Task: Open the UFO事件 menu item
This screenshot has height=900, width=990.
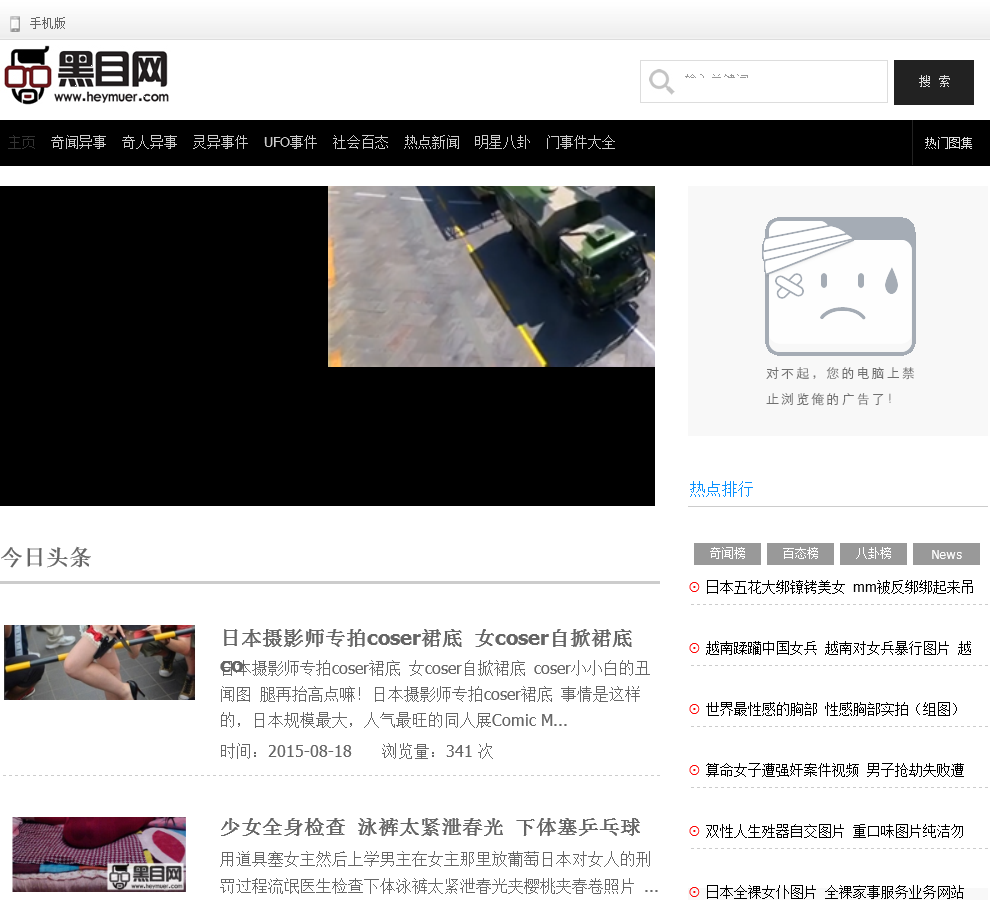Action: pos(290,143)
